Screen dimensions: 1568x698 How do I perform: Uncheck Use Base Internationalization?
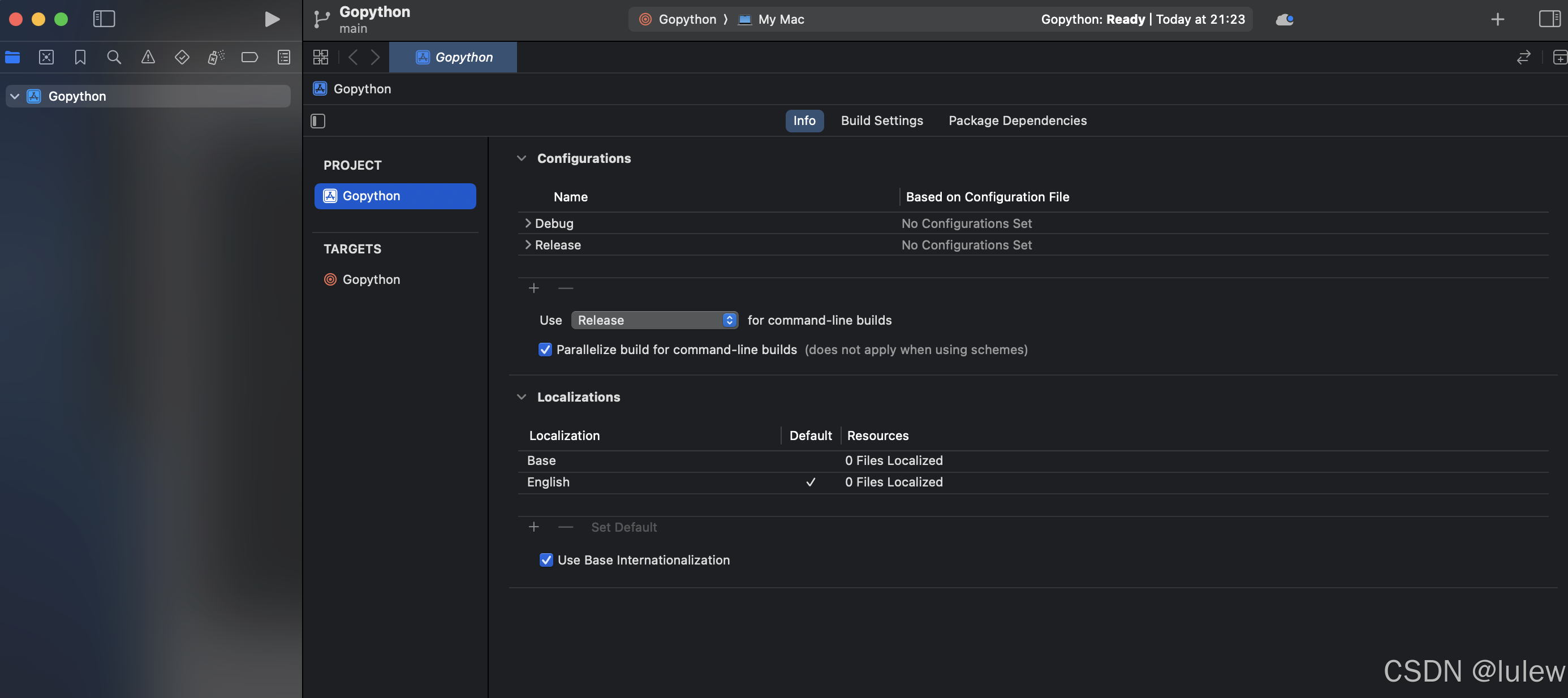(x=546, y=560)
